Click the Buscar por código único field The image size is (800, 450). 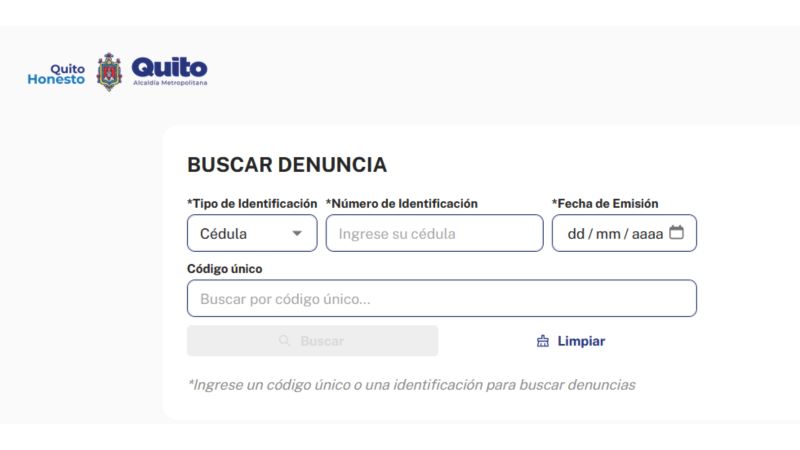click(441, 298)
